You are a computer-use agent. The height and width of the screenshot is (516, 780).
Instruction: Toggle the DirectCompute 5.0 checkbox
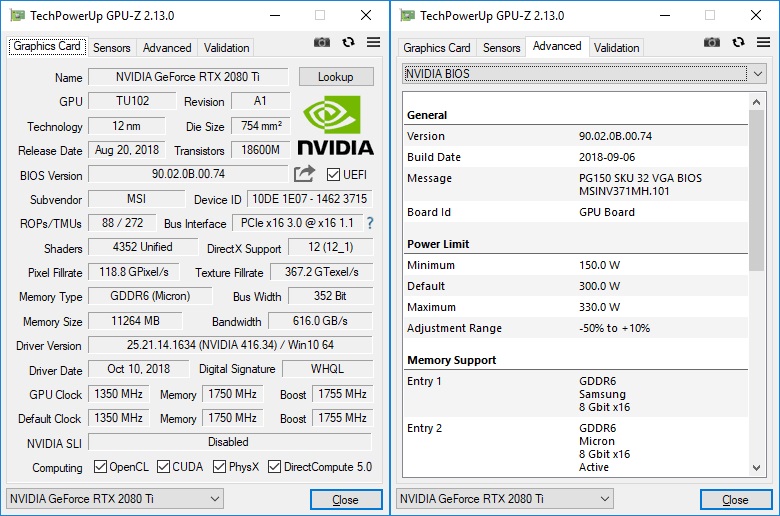point(274,467)
